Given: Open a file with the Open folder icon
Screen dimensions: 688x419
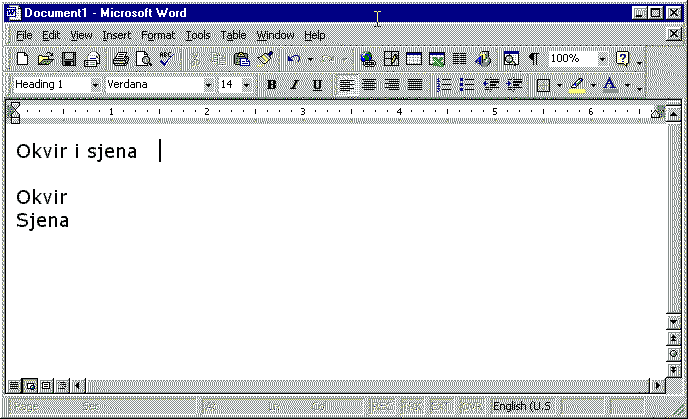Looking at the screenshot, I should (46, 60).
